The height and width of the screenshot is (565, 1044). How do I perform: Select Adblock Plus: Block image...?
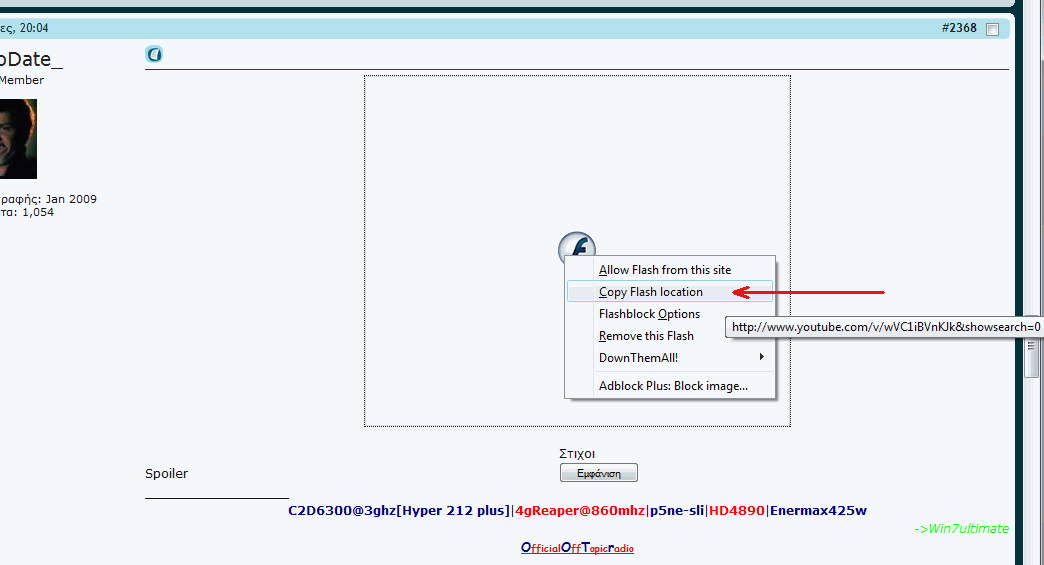click(670, 385)
